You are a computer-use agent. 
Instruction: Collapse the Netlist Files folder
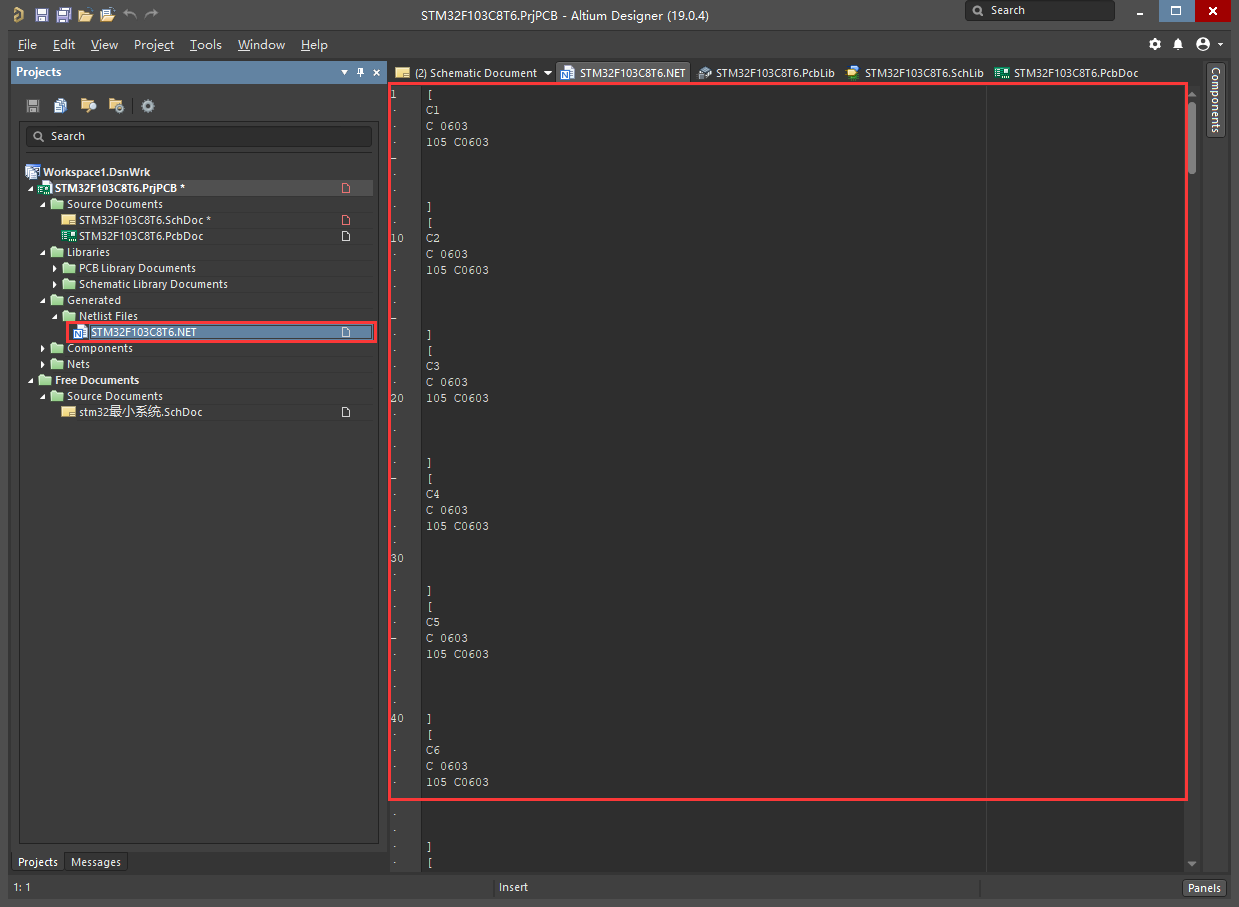pos(55,316)
